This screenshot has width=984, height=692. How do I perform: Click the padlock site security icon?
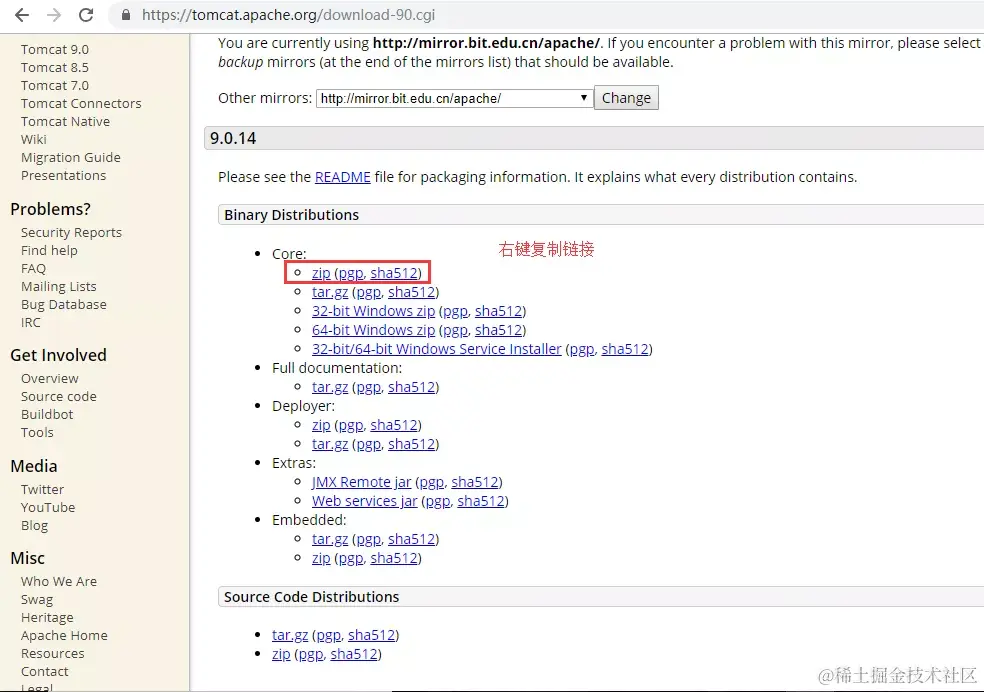click(x=126, y=15)
